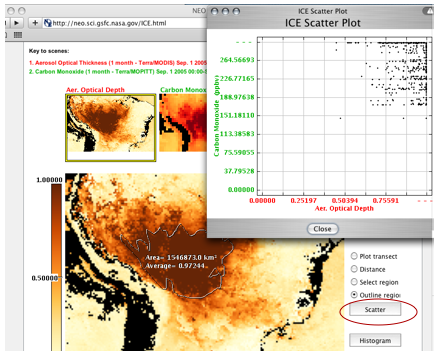441x361 pixels.
Task: Click the 1.00000 color scale maximum value
Action: pyautogui.click(x=49, y=180)
